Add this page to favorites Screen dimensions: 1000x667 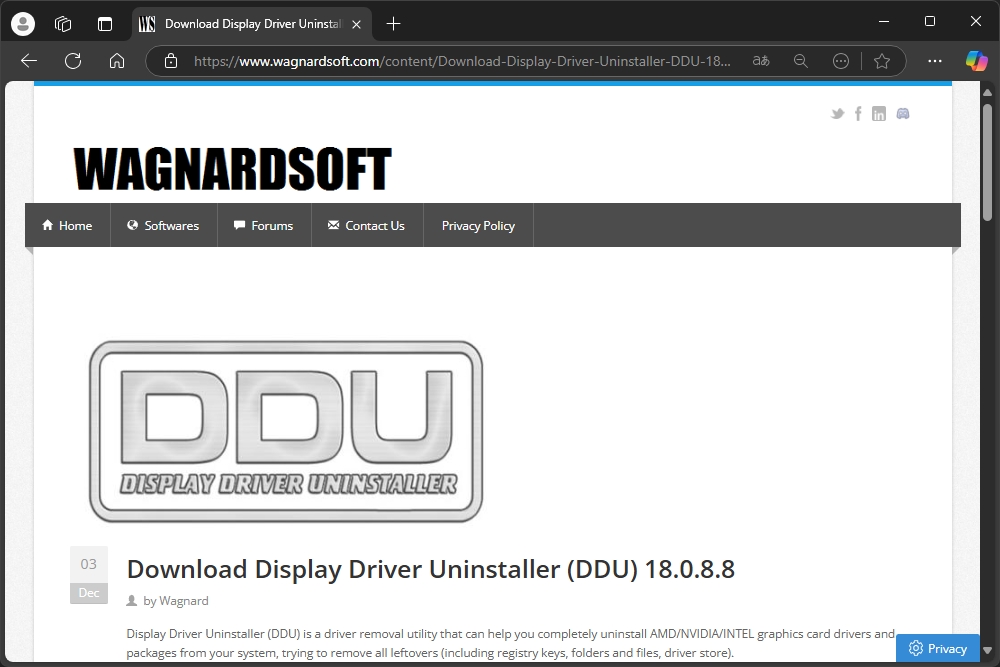coord(882,61)
